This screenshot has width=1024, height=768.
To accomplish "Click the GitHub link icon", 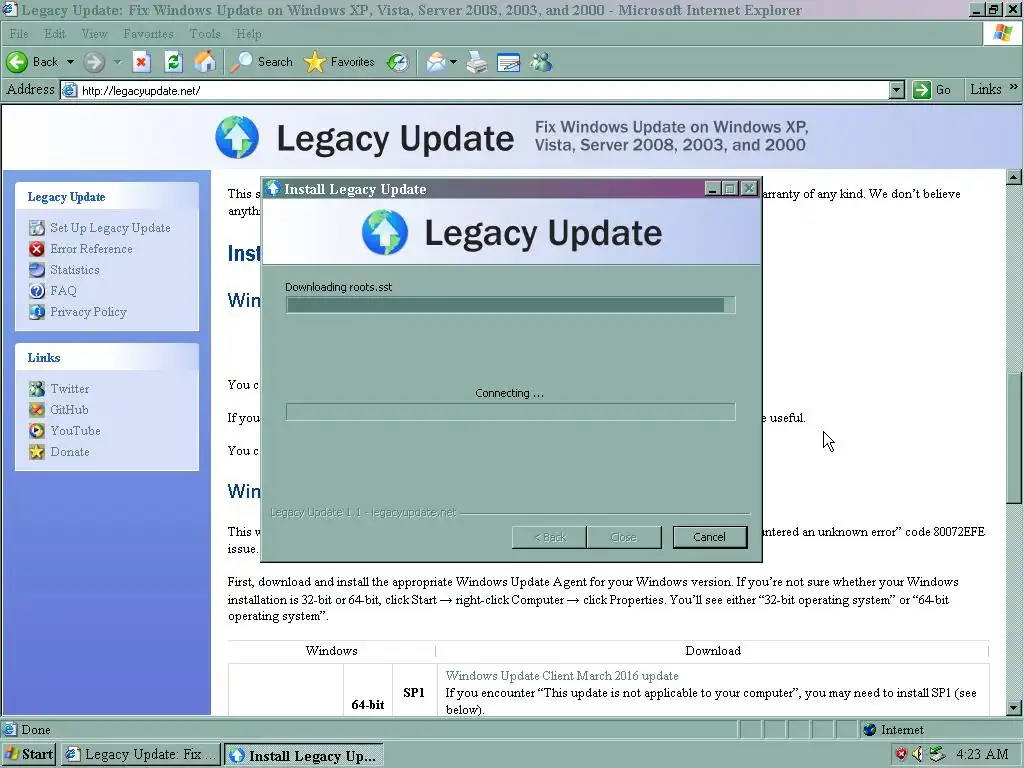I will coord(37,409).
